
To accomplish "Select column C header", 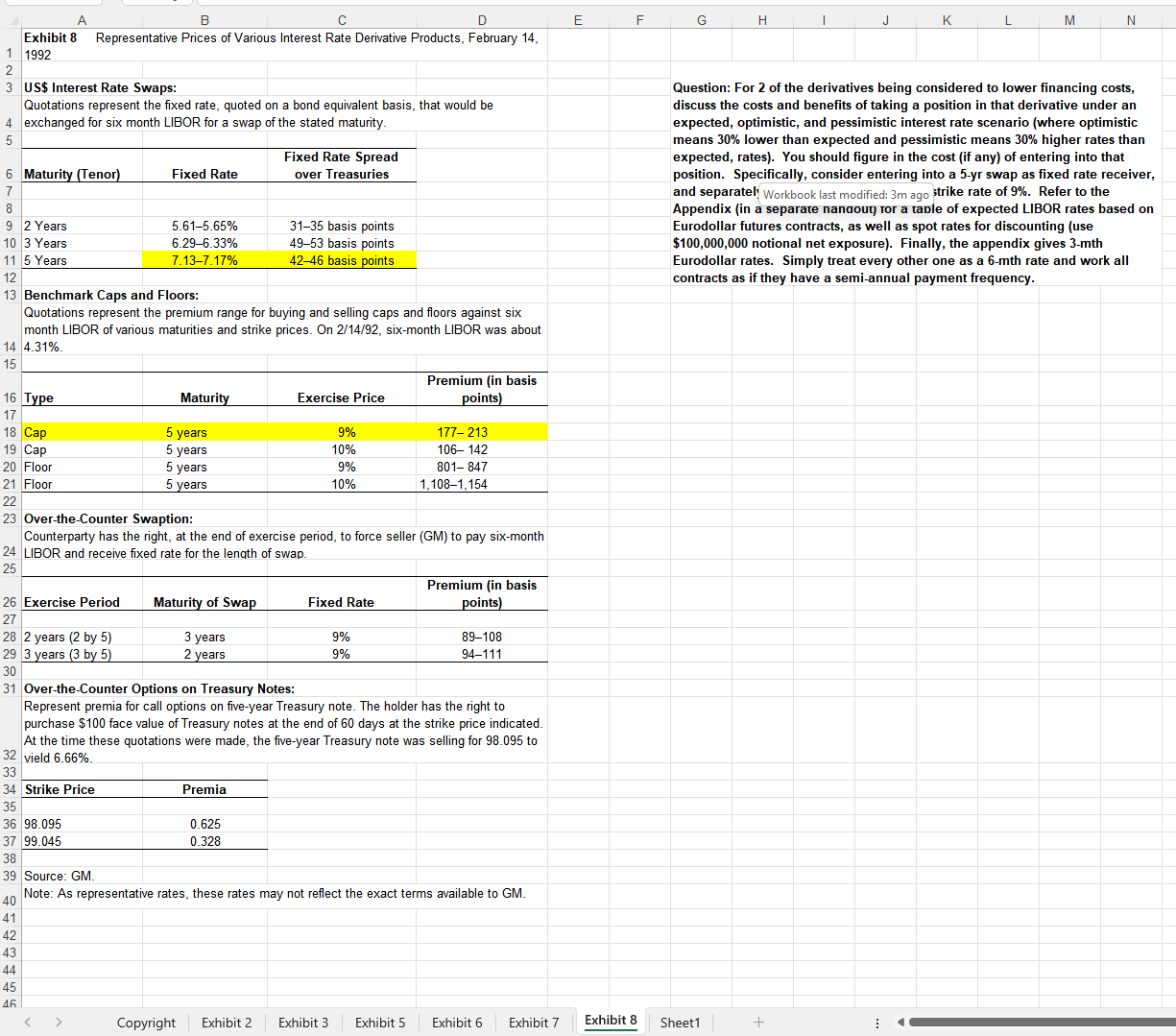I will coord(342,20).
